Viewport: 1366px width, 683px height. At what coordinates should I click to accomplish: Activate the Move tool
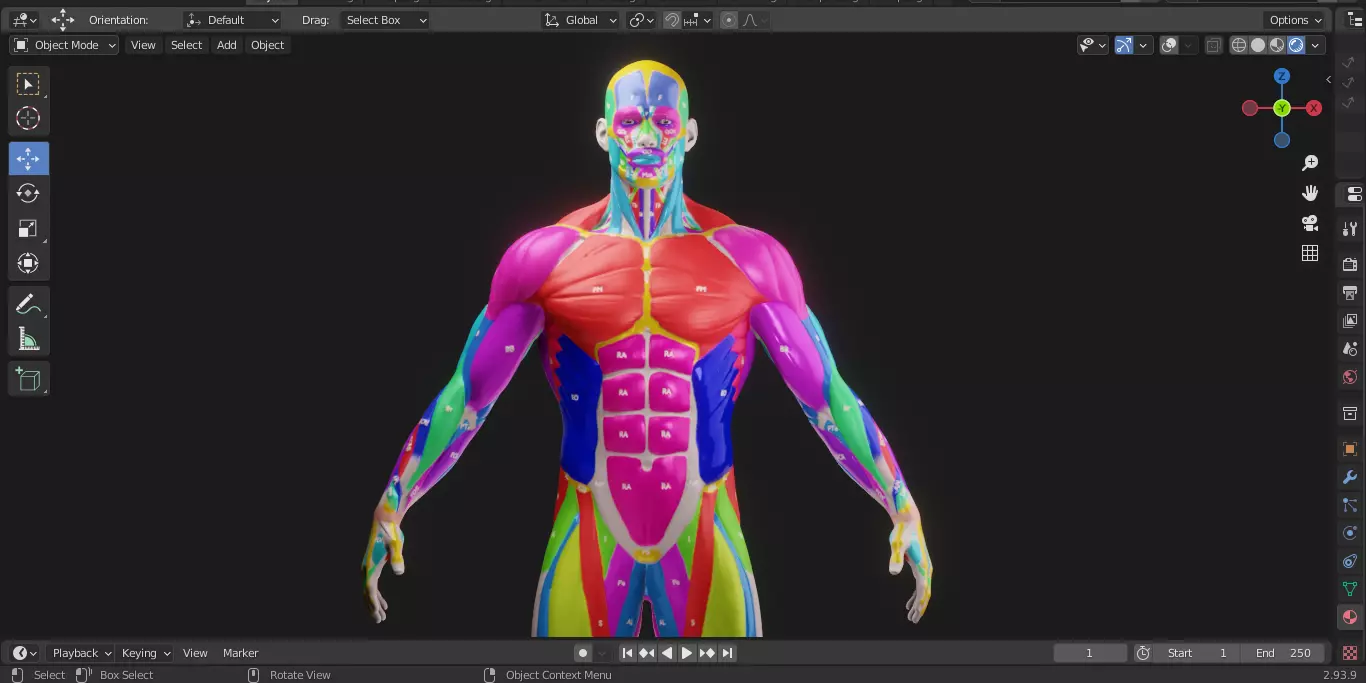click(28, 159)
